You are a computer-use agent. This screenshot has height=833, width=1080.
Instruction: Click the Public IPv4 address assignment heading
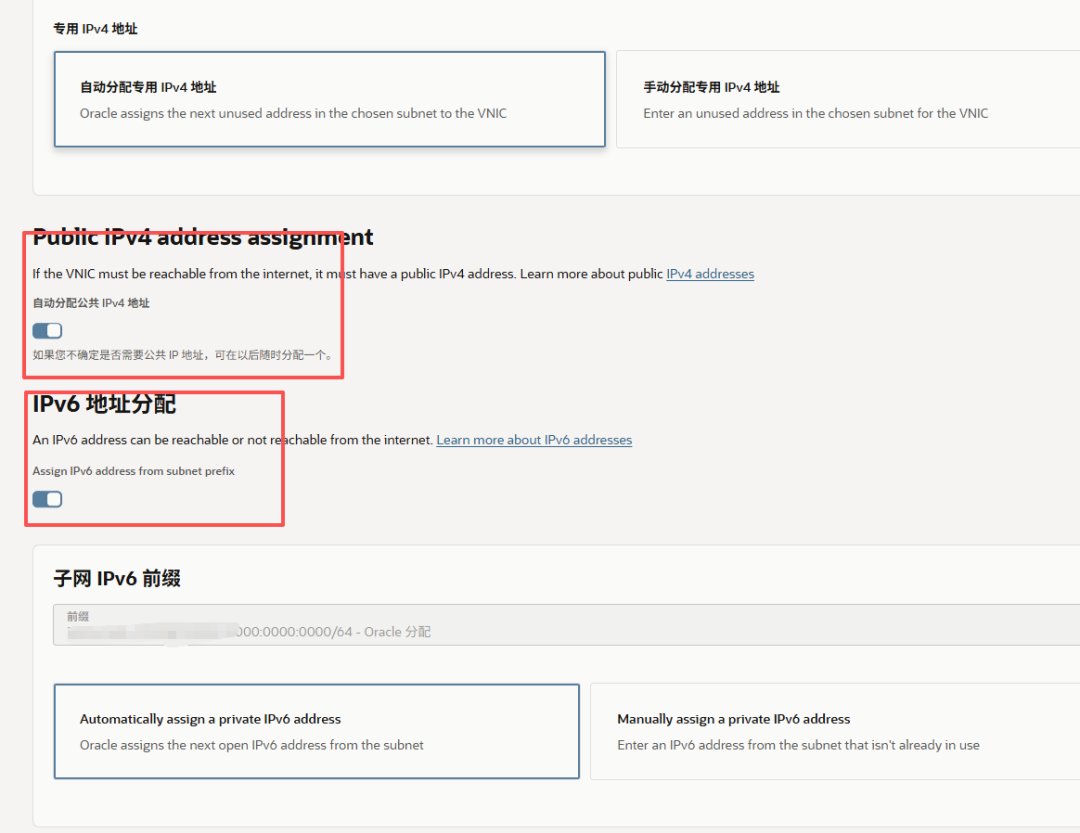tap(202, 237)
